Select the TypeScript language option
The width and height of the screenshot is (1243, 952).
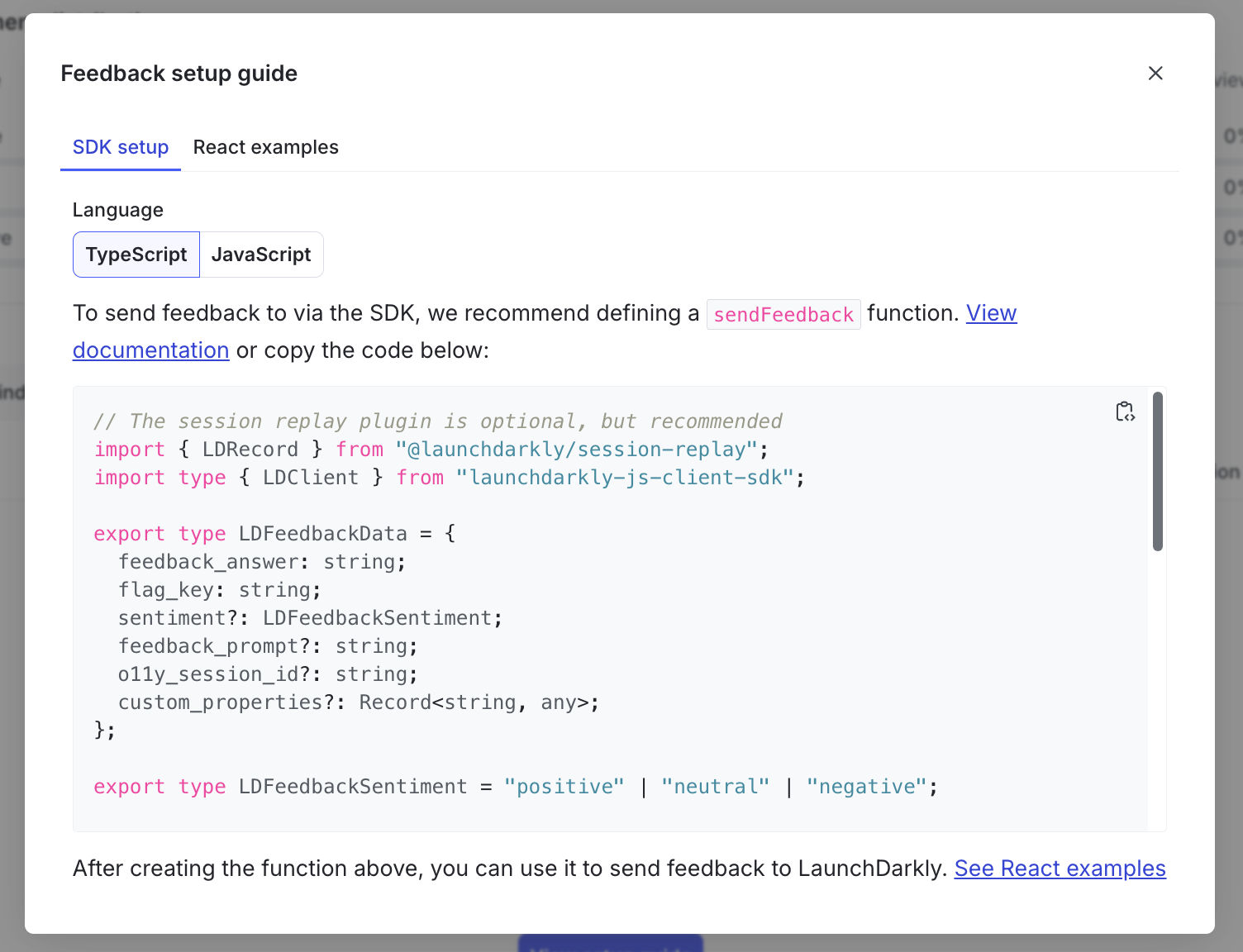coord(136,255)
